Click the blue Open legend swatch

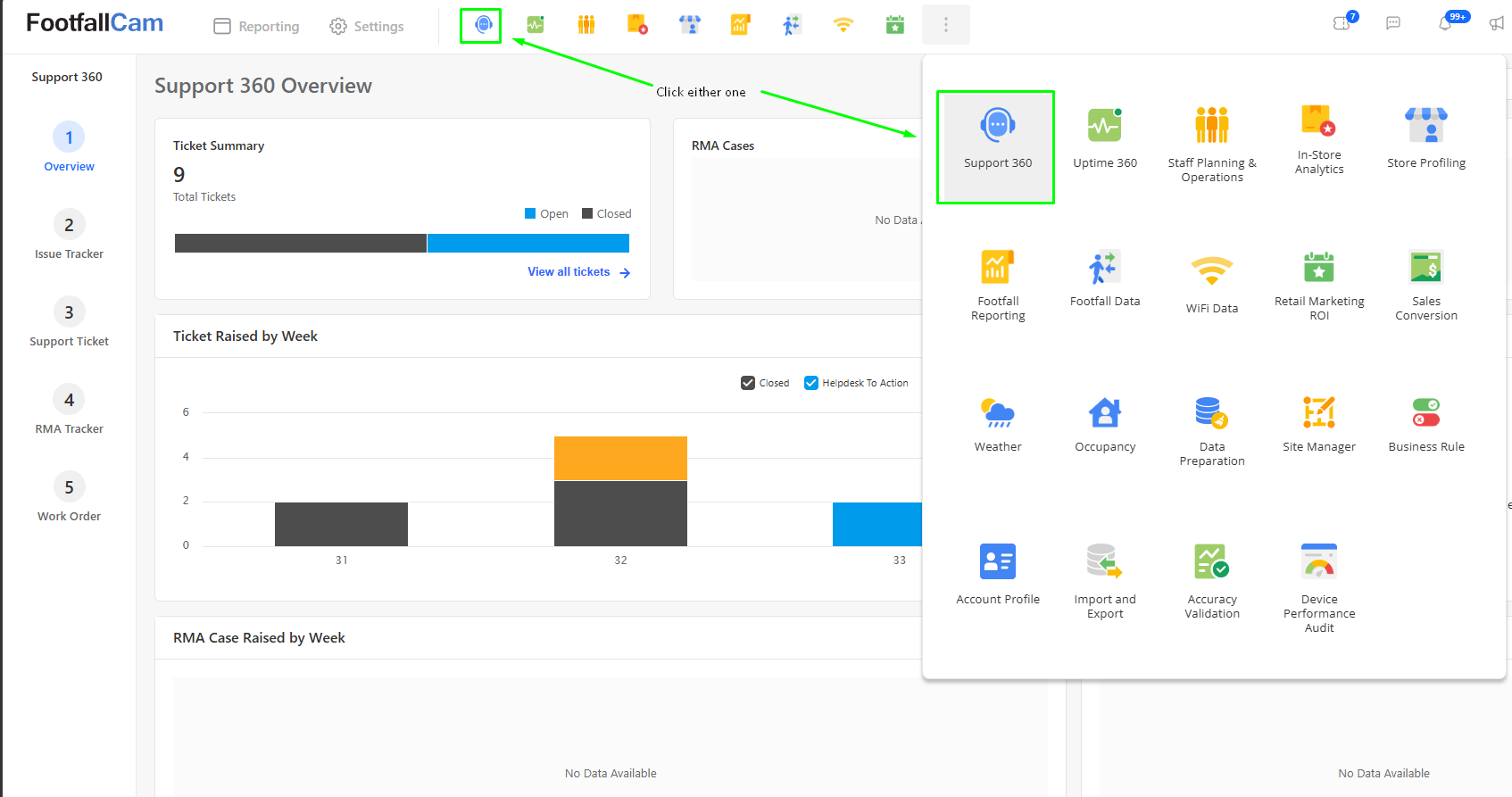click(530, 213)
